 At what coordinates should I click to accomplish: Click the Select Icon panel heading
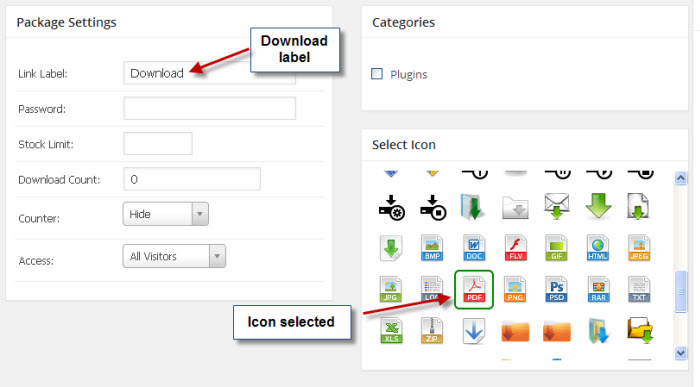point(404,145)
